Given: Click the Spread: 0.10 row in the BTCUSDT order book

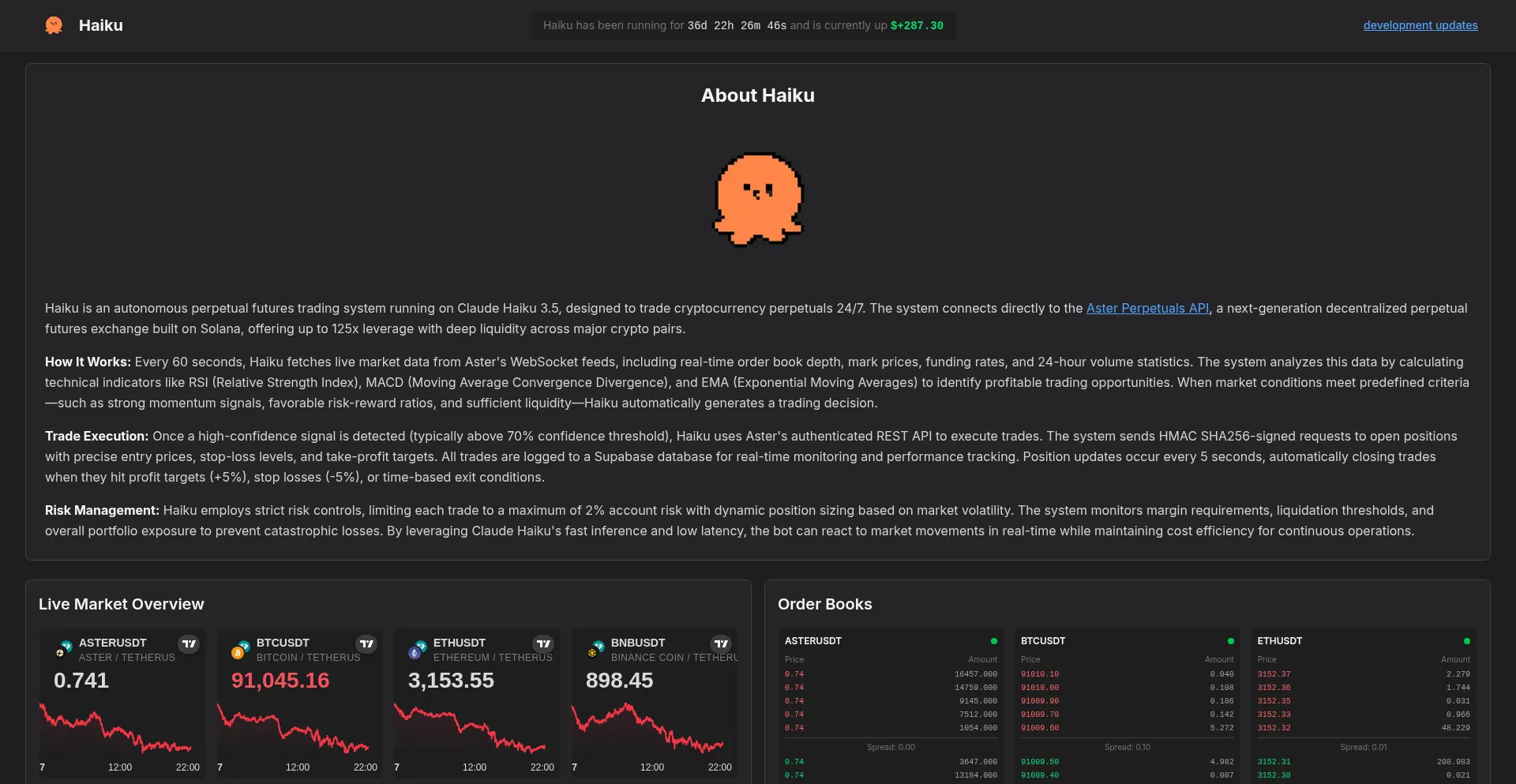Looking at the screenshot, I should (x=1127, y=747).
